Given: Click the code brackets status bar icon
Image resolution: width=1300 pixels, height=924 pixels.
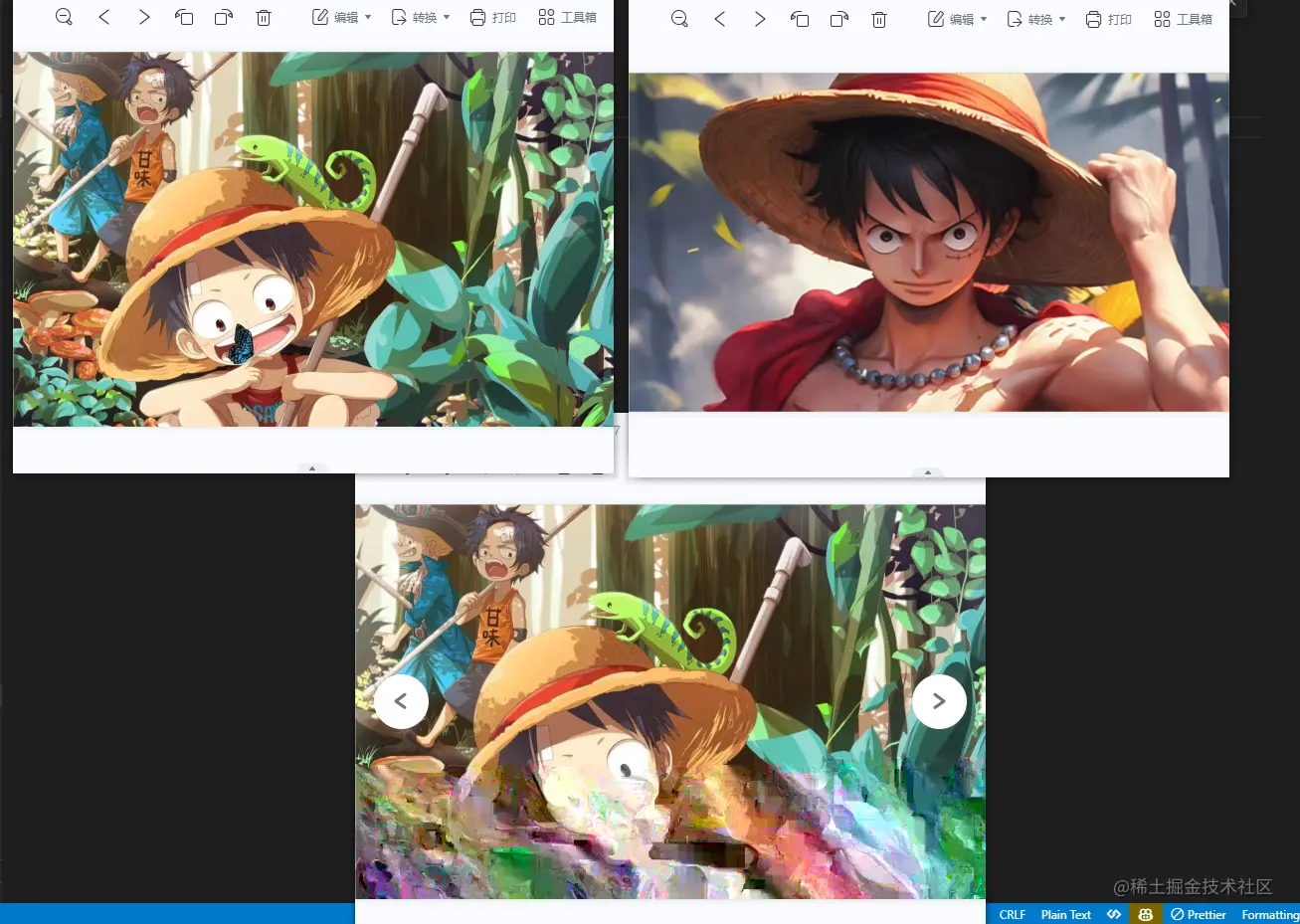Looking at the screenshot, I should coord(1114,914).
